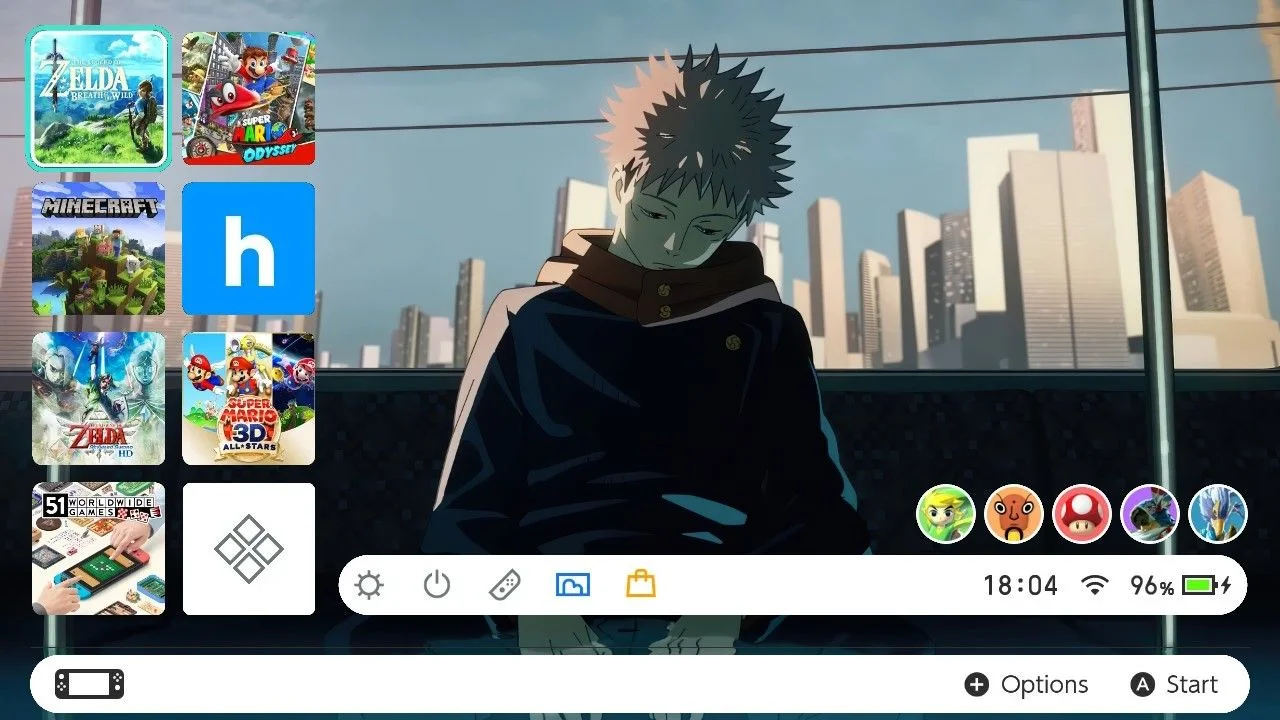The width and height of the screenshot is (1280, 720).
Task: Launch 51 Worldwide Games tile
Action: [99, 548]
